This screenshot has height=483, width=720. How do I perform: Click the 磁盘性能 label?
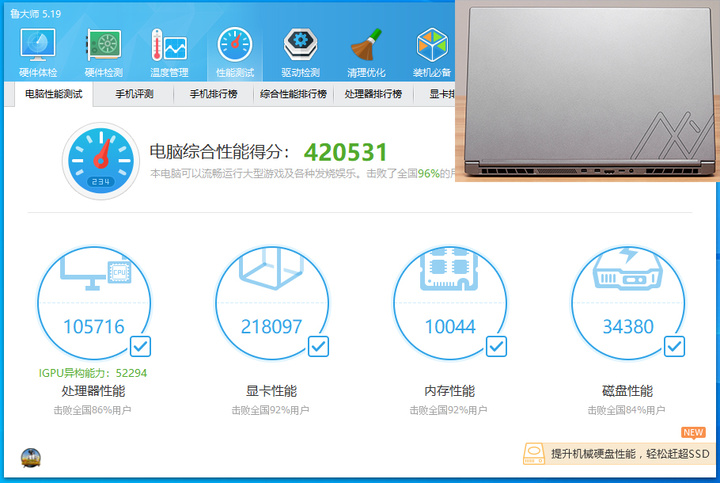[627, 391]
